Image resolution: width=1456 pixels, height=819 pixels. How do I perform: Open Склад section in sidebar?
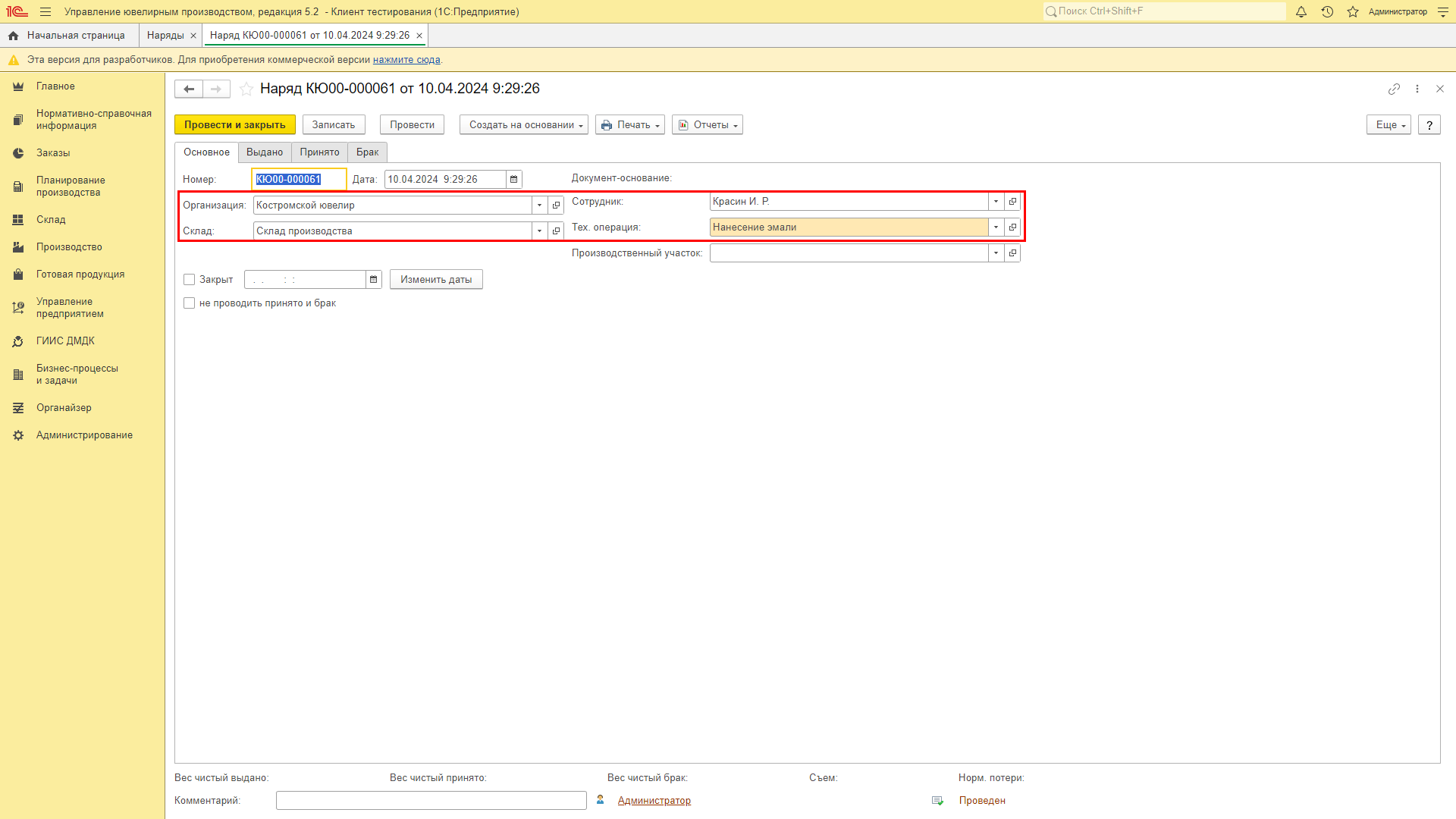coord(51,220)
